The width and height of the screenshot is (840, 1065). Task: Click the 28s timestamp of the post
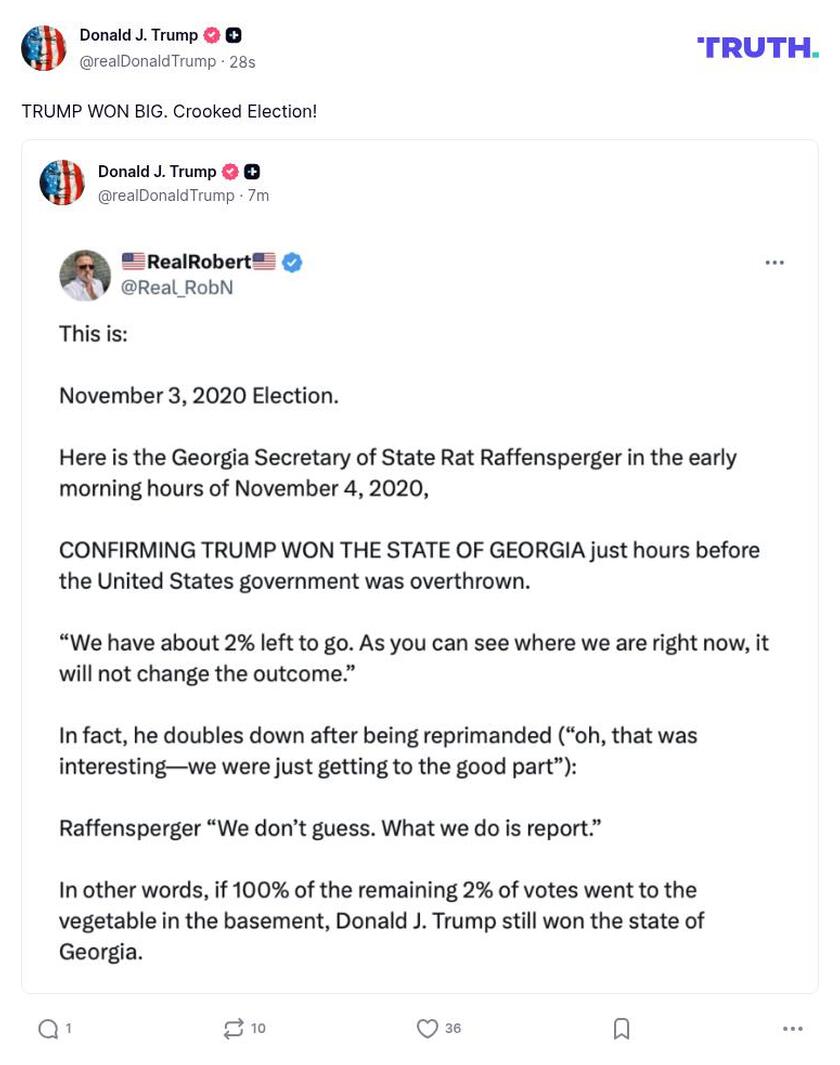(x=243, y=62)
